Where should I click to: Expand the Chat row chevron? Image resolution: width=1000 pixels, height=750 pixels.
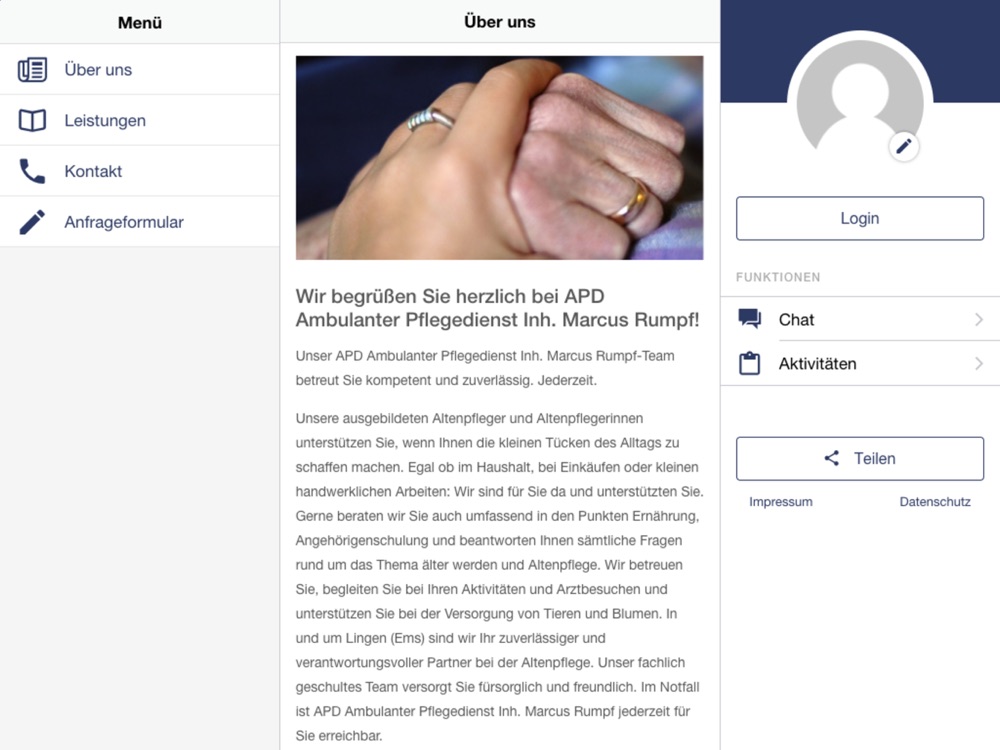979,319
